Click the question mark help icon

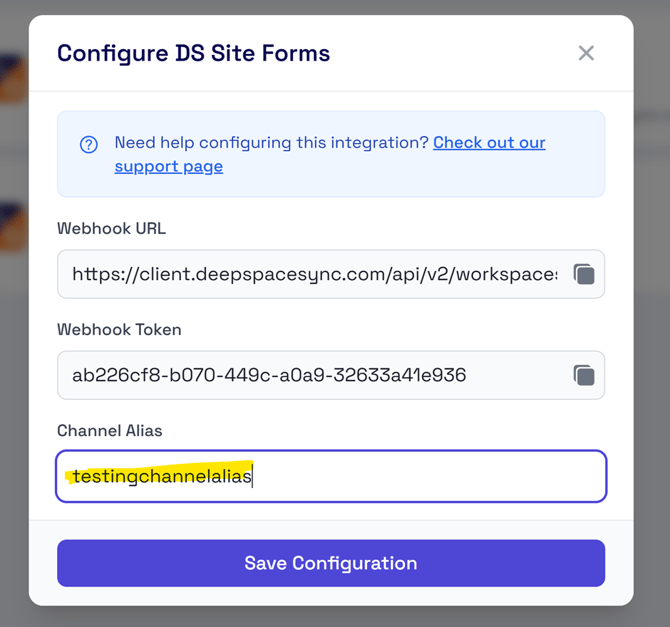point(89,144)
